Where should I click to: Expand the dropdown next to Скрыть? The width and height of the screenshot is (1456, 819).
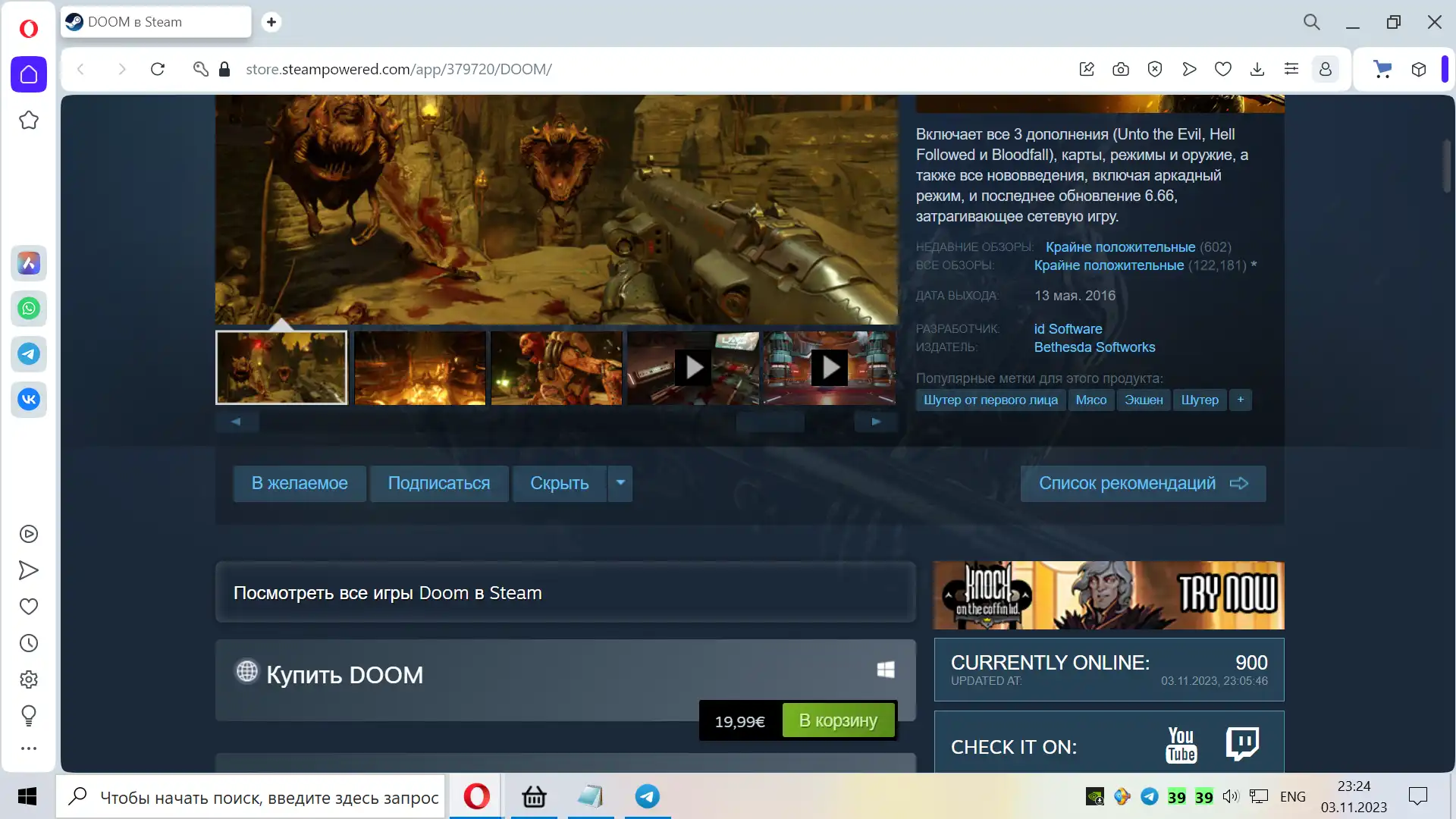[x=620, y=483]
